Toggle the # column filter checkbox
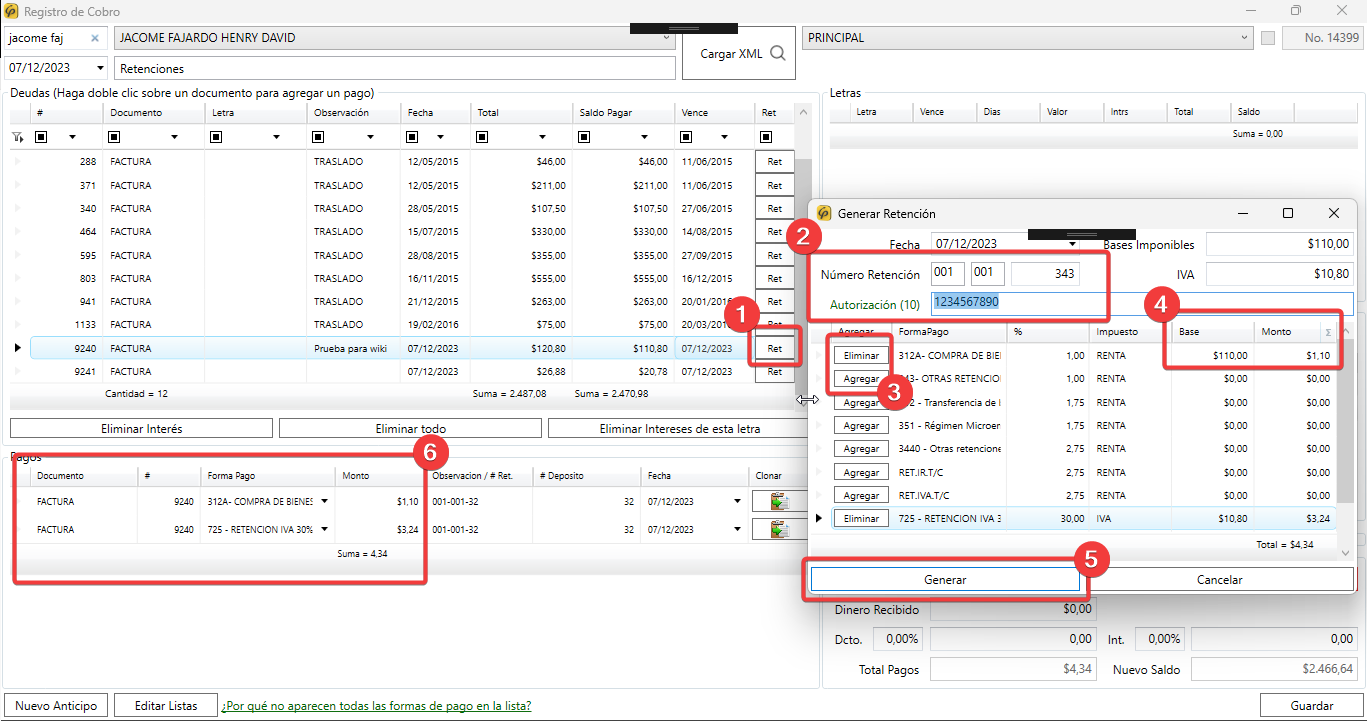 41,137
